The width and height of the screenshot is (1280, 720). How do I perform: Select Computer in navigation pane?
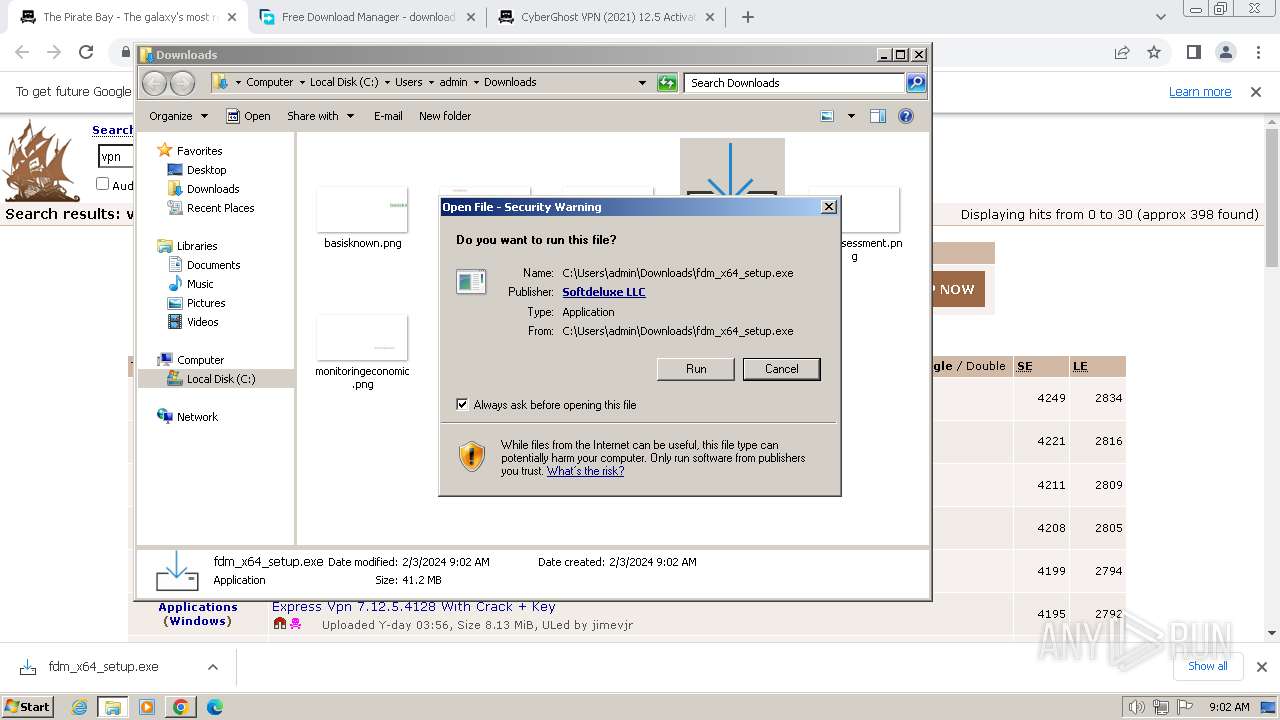(x=200, y=360)
